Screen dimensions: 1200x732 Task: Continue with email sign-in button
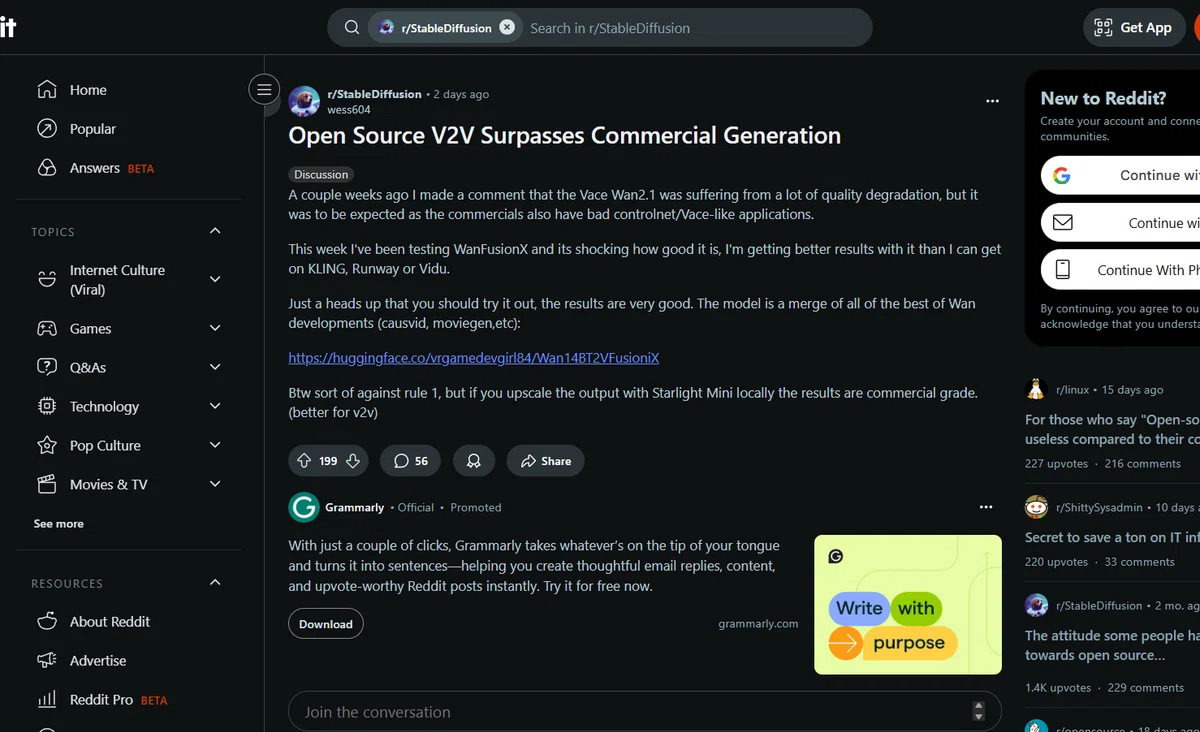click(x=1120, y=223)
